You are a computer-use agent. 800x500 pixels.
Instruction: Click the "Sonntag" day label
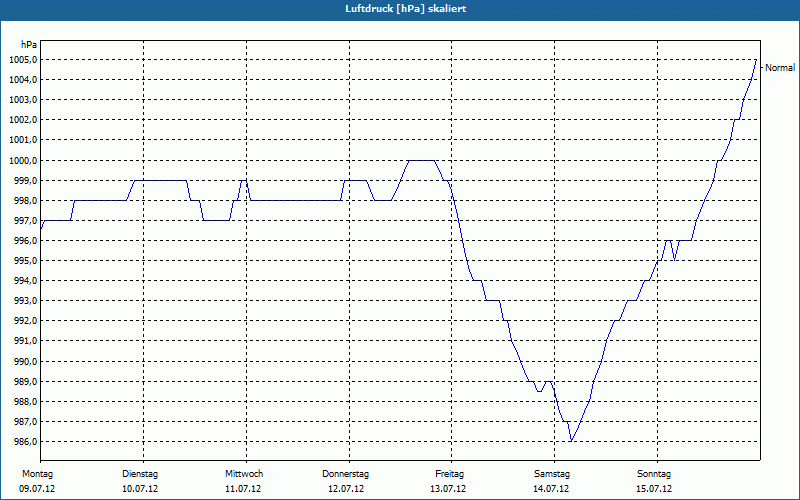point(654,474)
